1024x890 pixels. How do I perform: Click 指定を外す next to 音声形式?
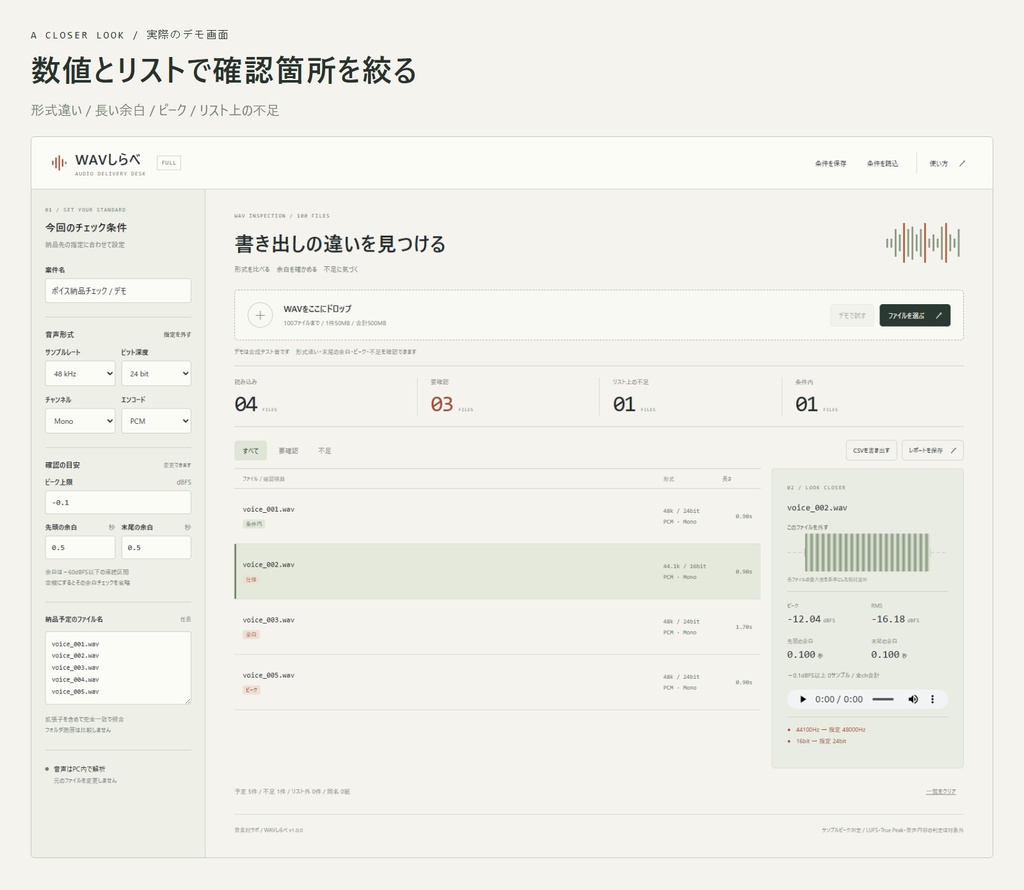(177, 334)
